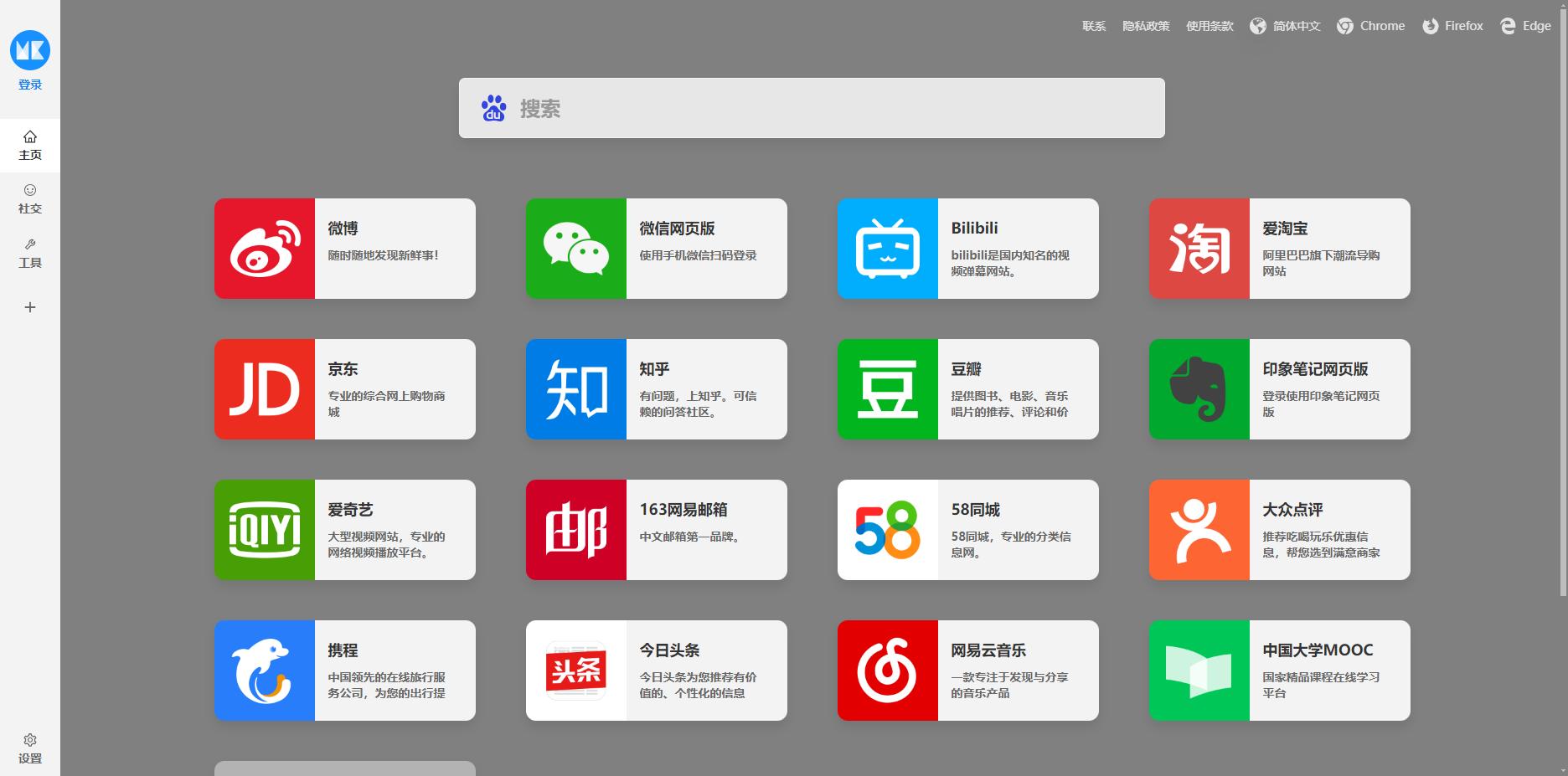
Task: Open the 携程 Ctrip dolphin icon
Action: click(265, 671)
